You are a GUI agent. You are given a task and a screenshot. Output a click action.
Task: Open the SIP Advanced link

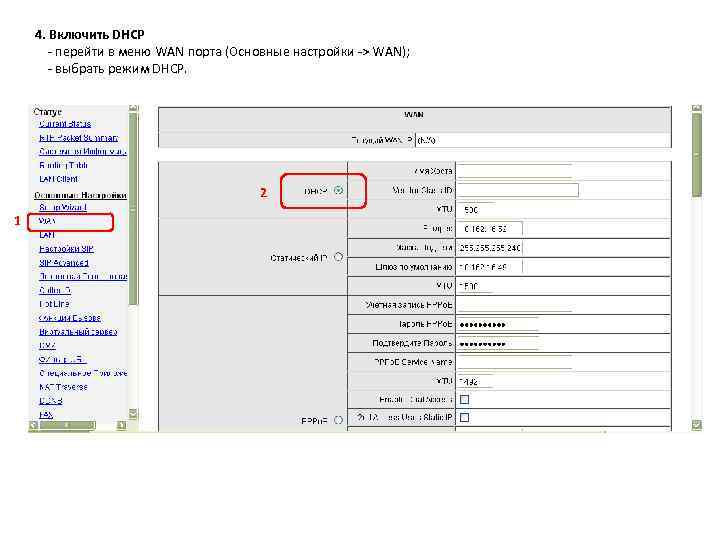(64, 263)
